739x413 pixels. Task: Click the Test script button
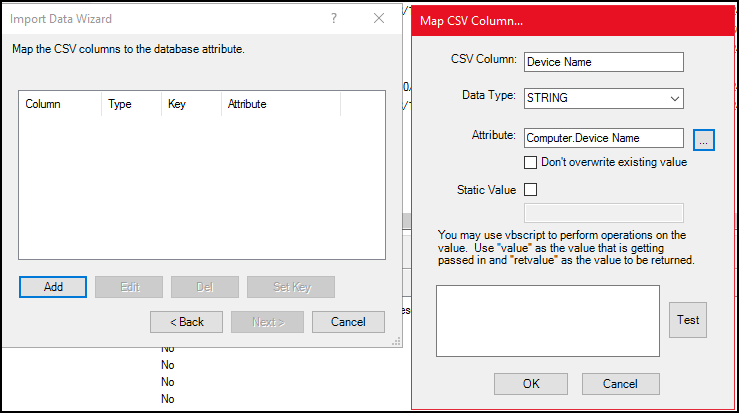click(x=687, y=320)
